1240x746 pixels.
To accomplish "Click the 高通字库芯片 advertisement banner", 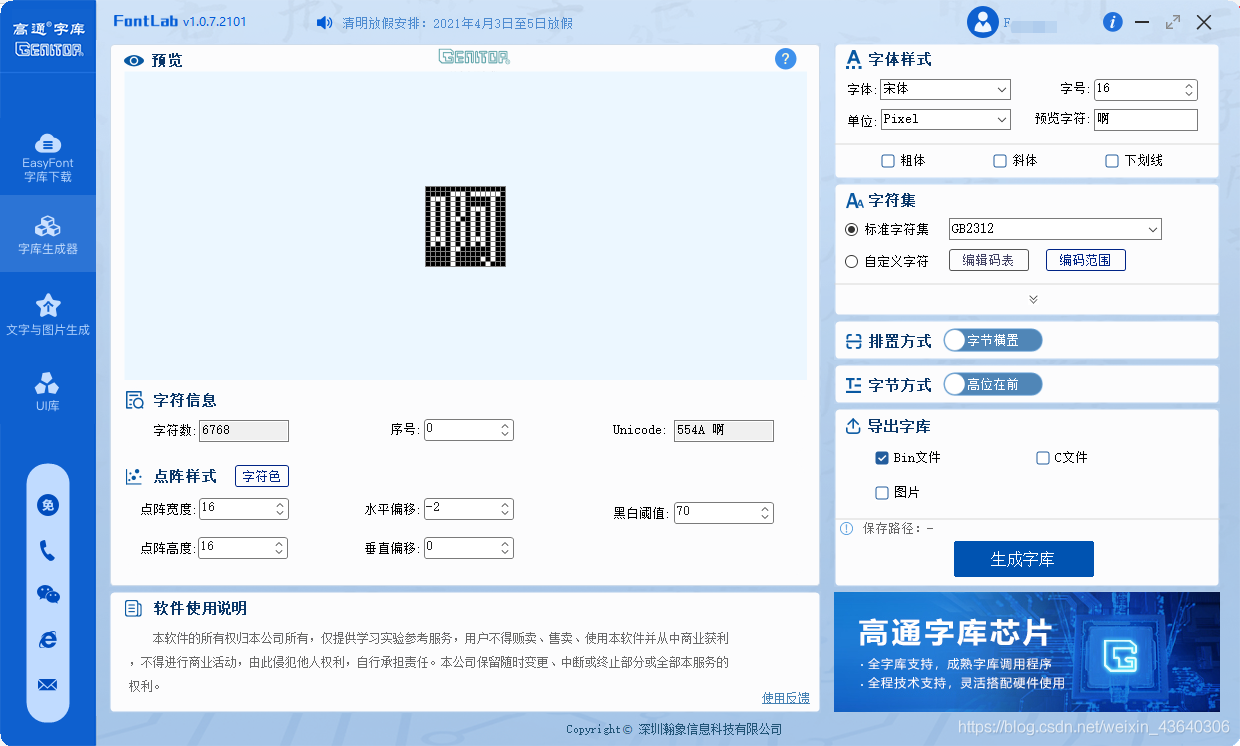I will 1027,652.
